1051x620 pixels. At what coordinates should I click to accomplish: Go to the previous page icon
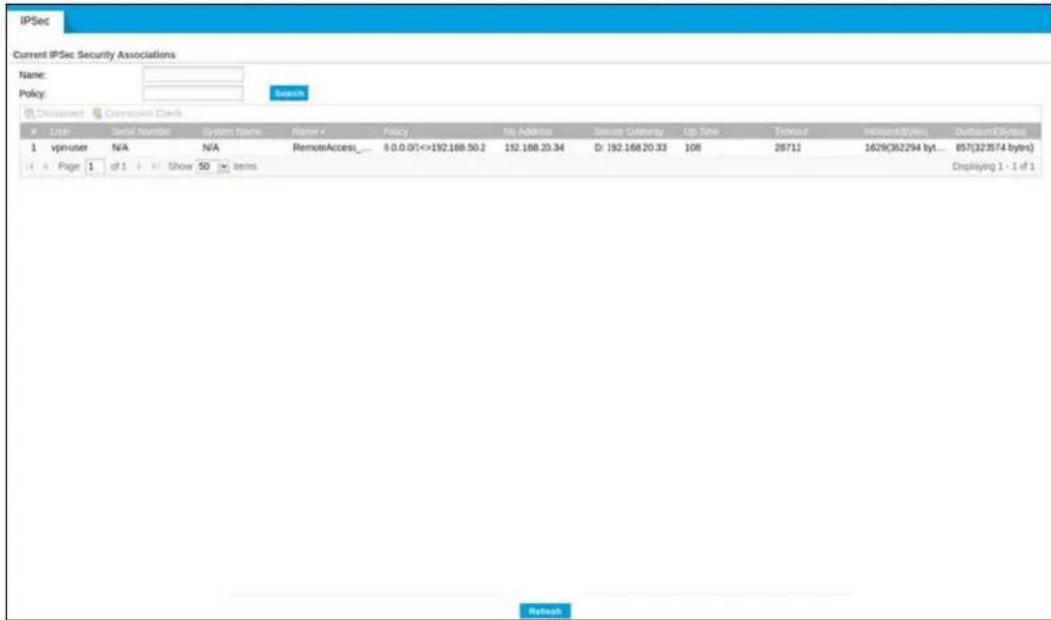click(x=46, y=166)
